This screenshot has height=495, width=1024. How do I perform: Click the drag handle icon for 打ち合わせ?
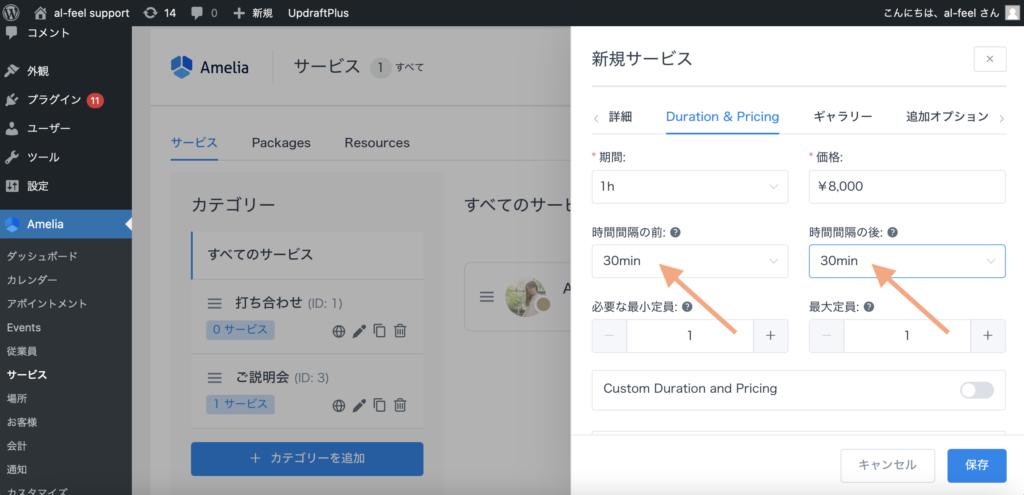pos(214,303)
